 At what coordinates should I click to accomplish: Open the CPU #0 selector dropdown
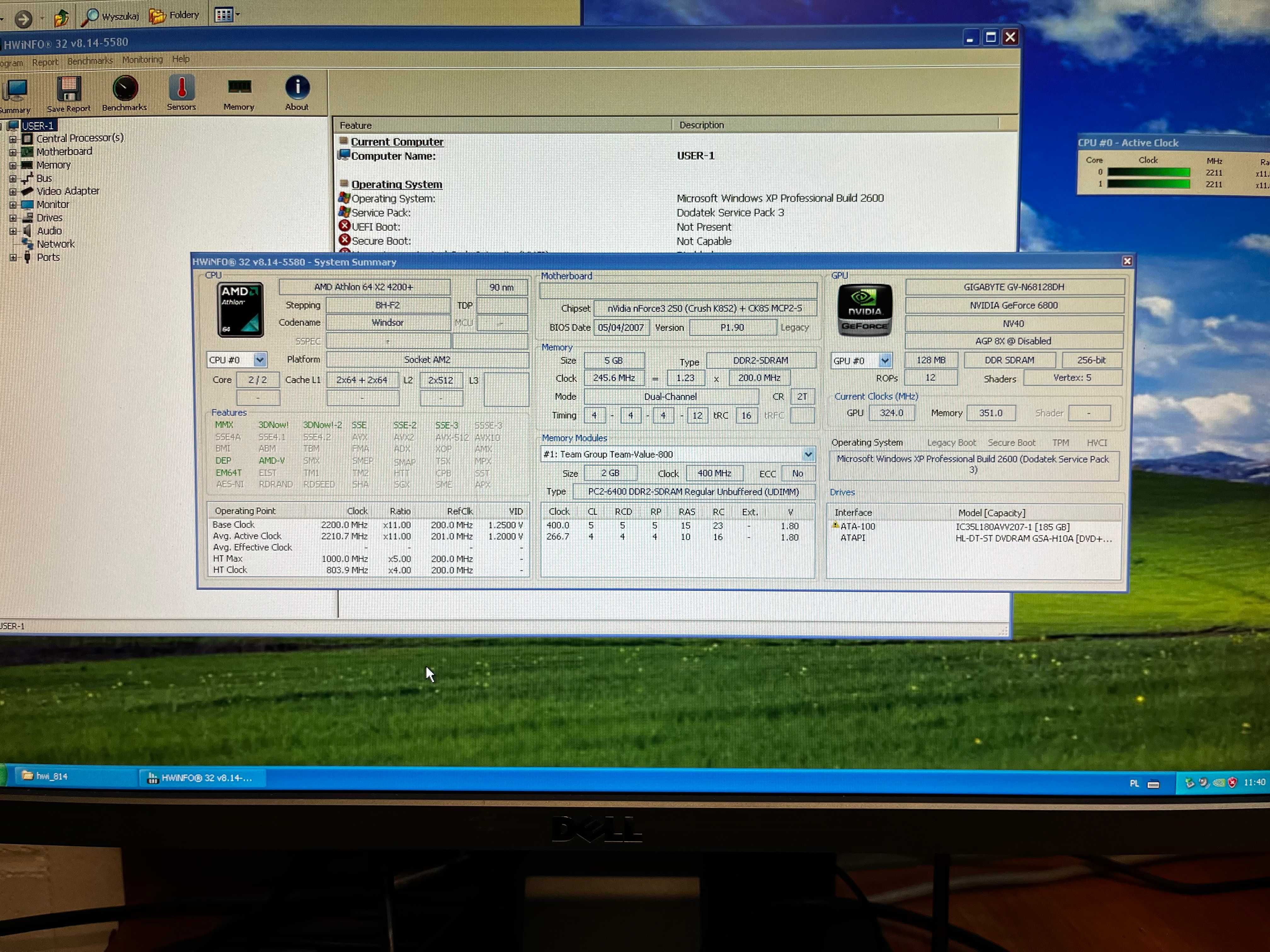pyautogui.click(x=260, y=360)
